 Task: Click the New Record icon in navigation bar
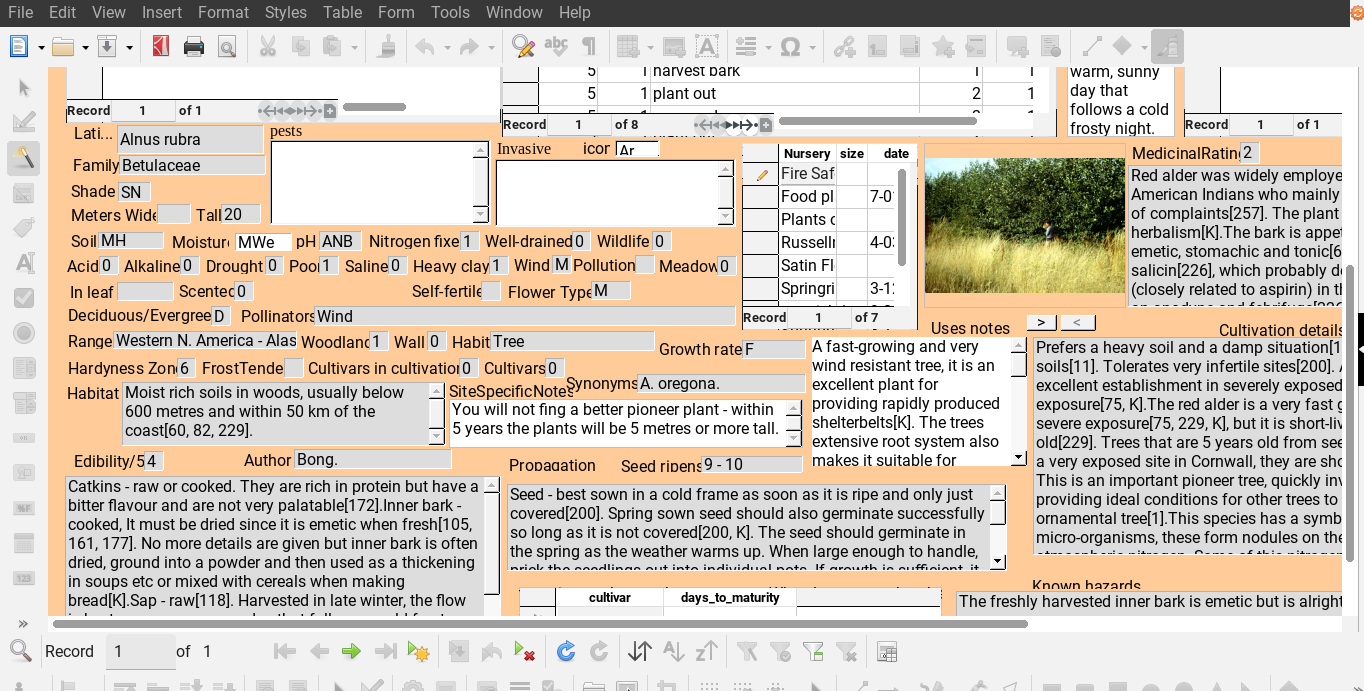418,652
